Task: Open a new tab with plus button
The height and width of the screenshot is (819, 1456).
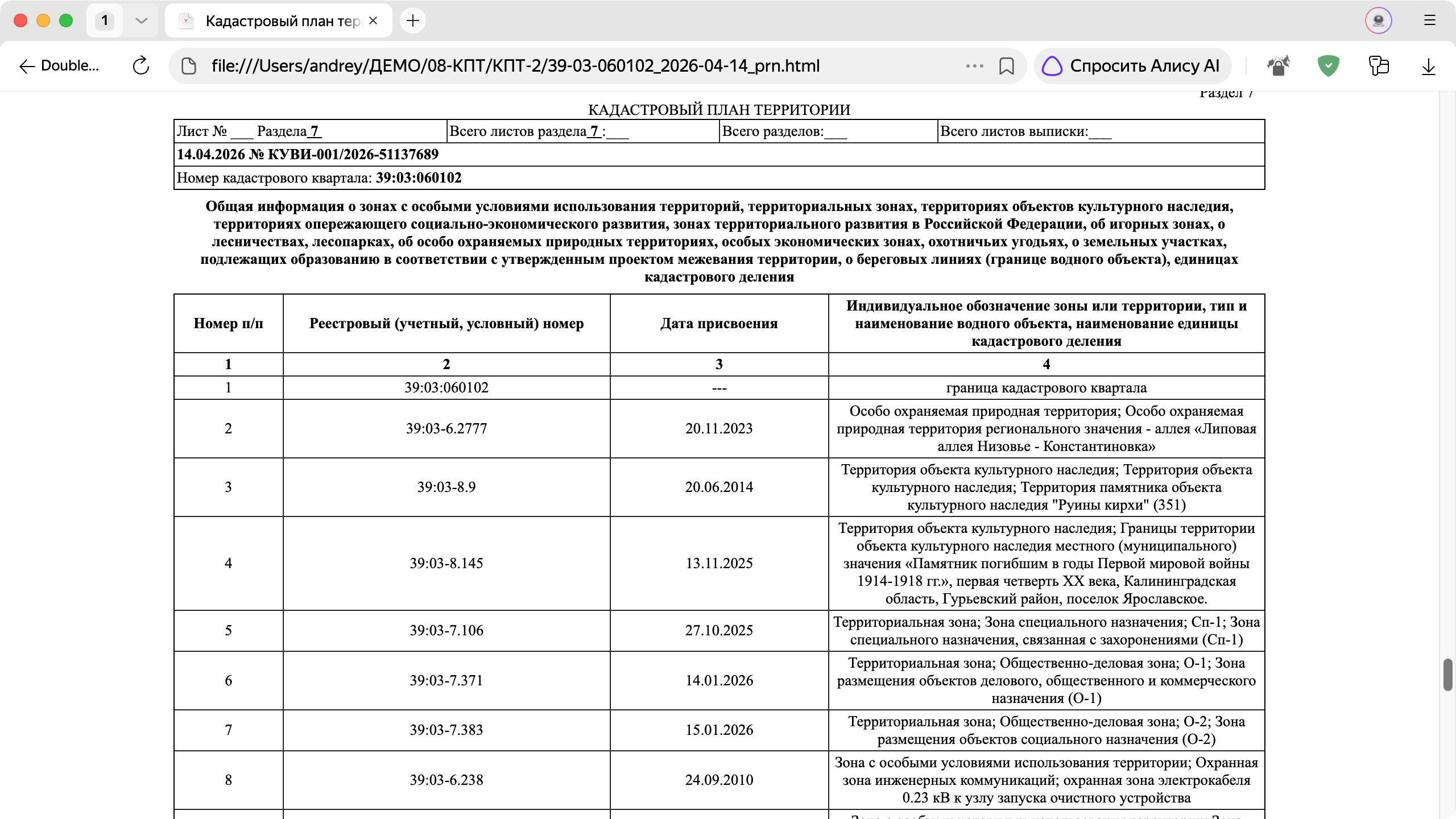Action: (413, 20)
